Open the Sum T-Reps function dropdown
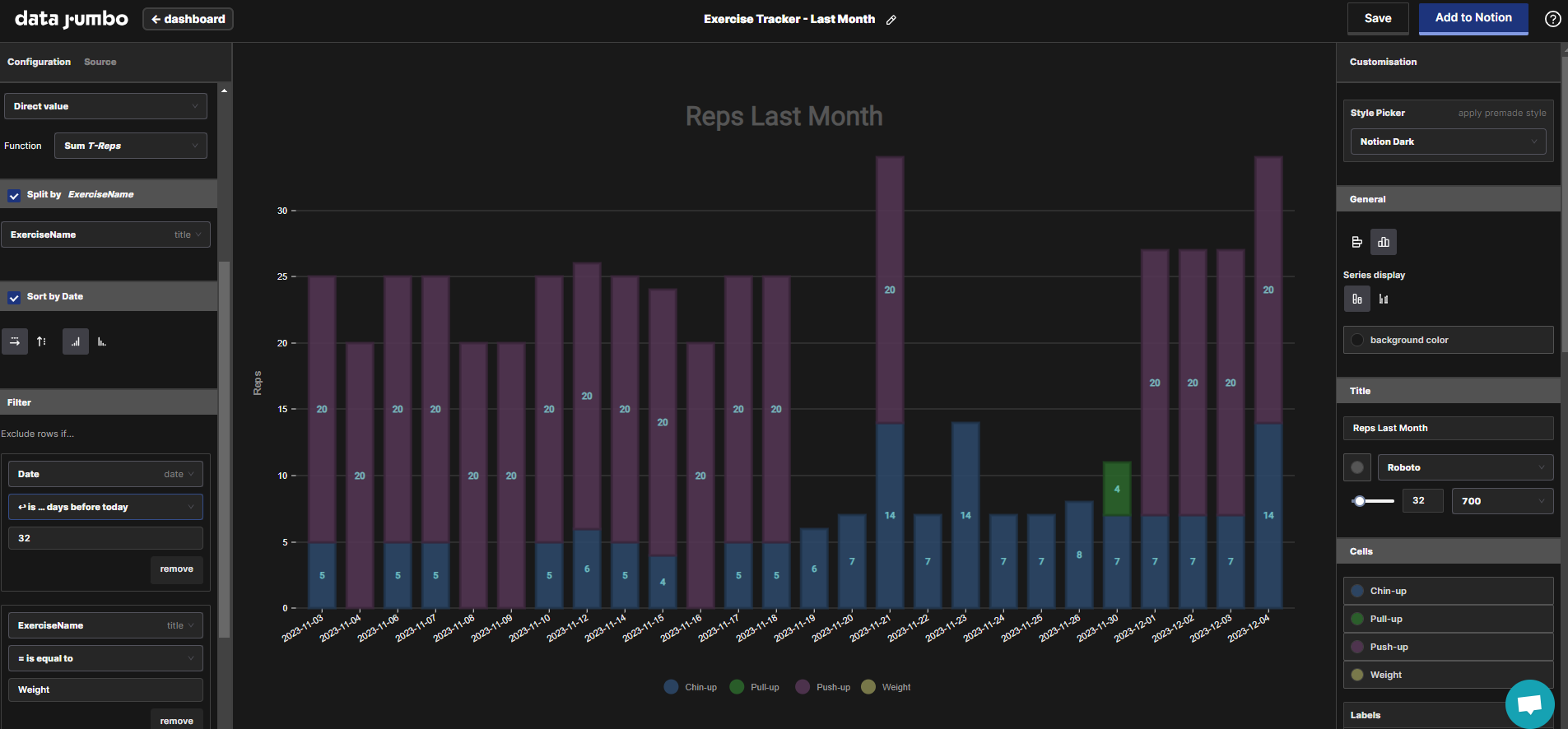 click(x=131, y=146)
